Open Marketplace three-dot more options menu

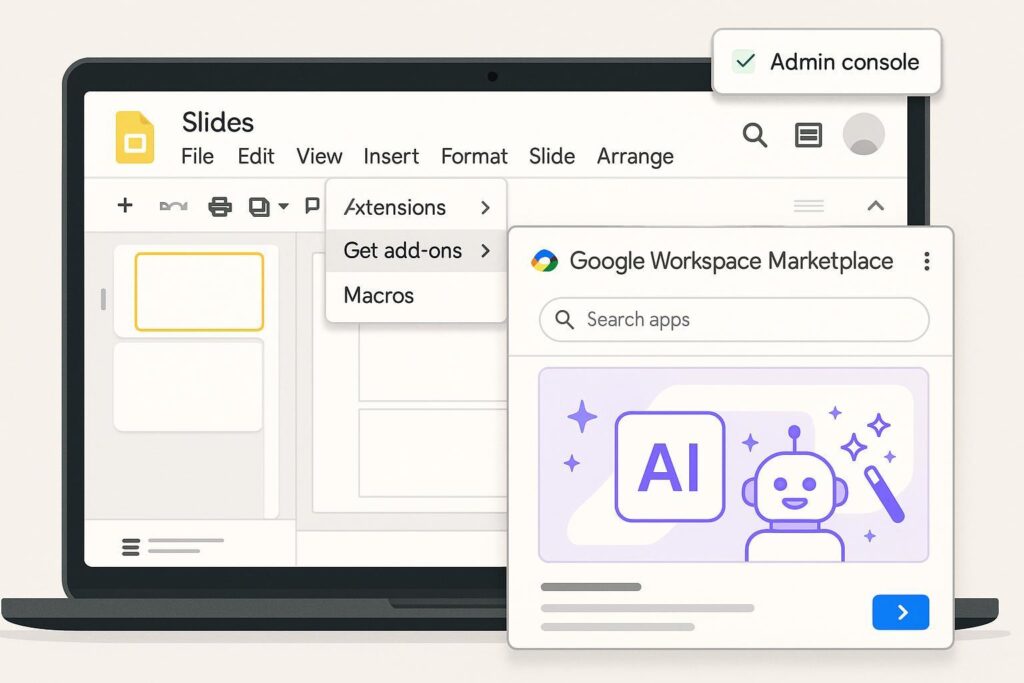(926, 261)
